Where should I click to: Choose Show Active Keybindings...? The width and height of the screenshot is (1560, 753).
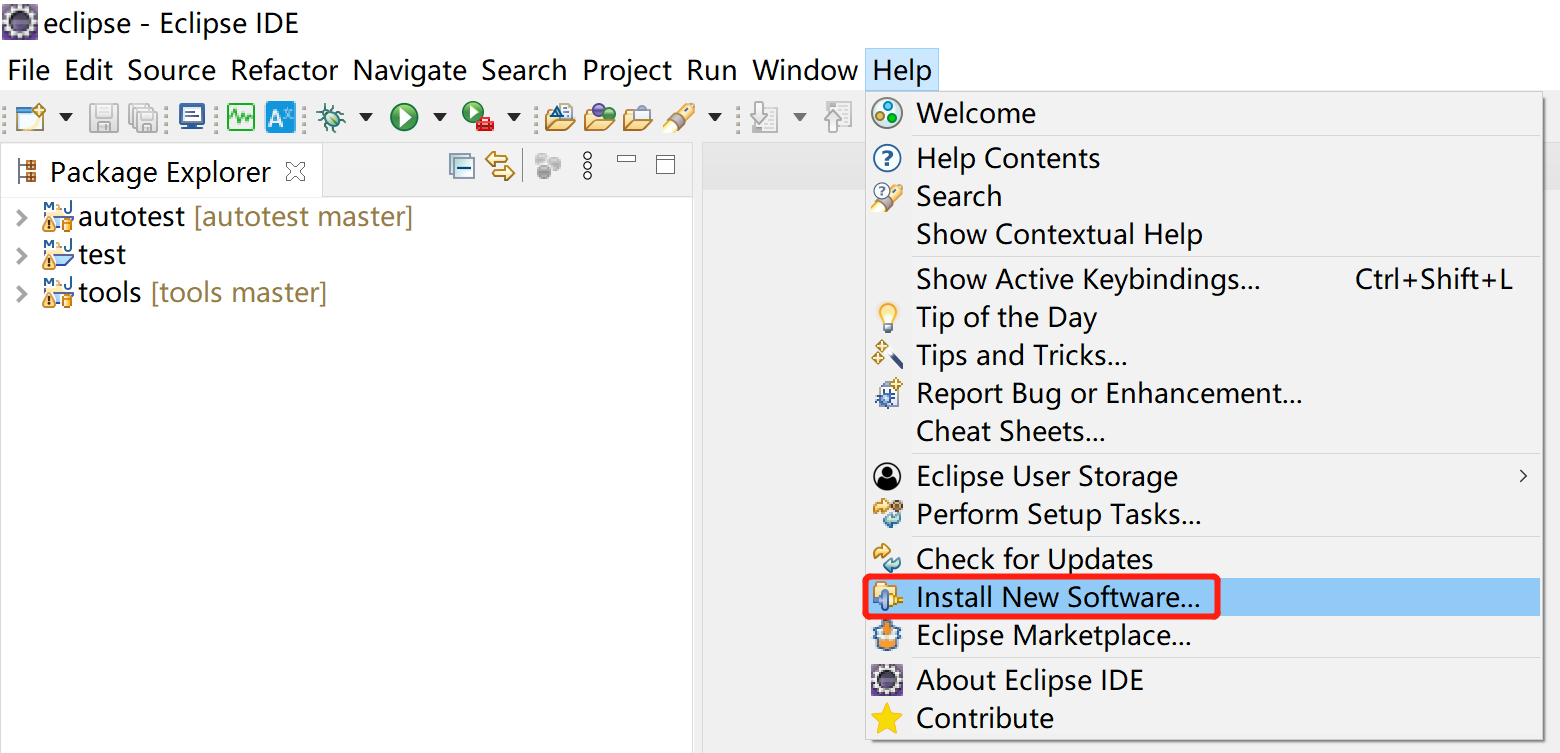pyautogui.click(x=1203, y=279)
